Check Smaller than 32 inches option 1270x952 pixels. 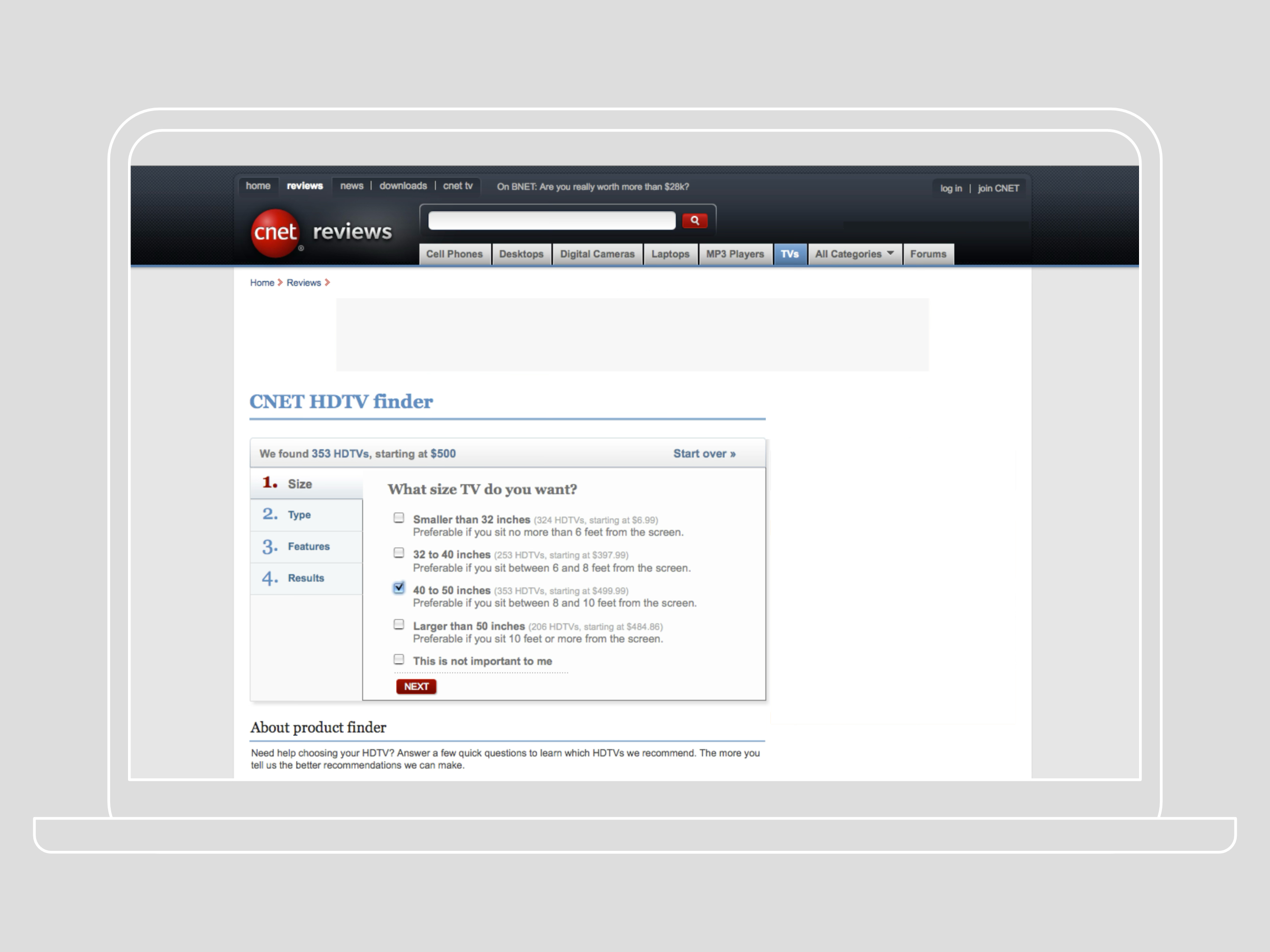(x=399, y=518)
